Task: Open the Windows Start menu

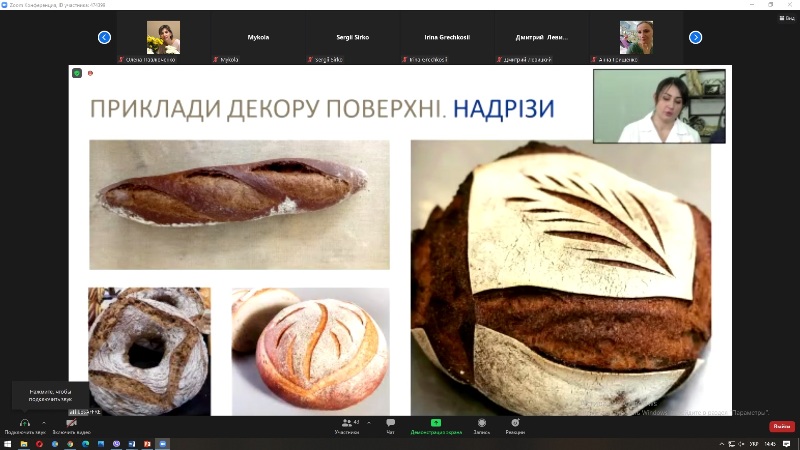Action: coord(7,443)
